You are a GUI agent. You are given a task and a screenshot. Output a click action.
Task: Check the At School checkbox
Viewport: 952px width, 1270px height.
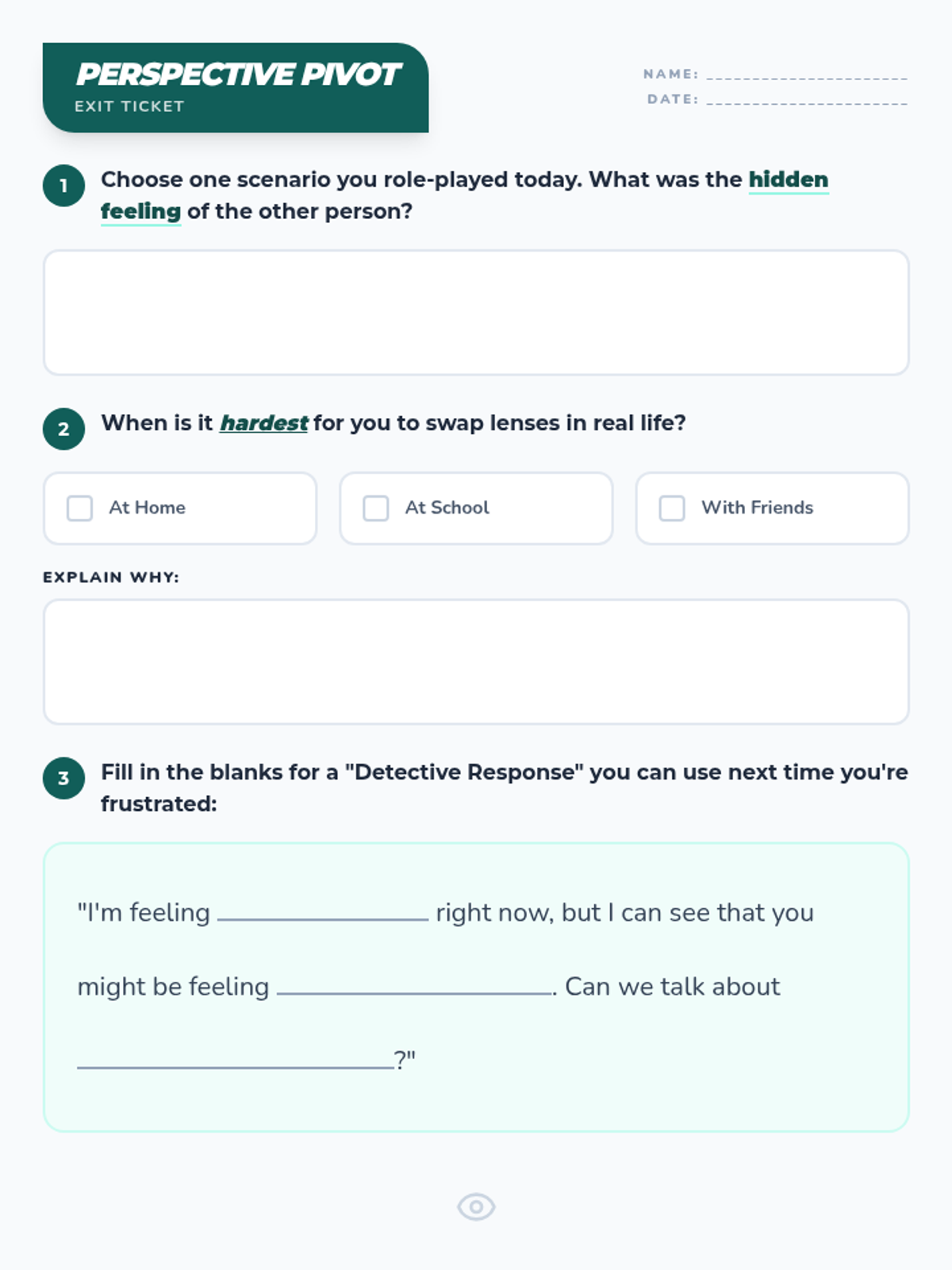point(375,508)
